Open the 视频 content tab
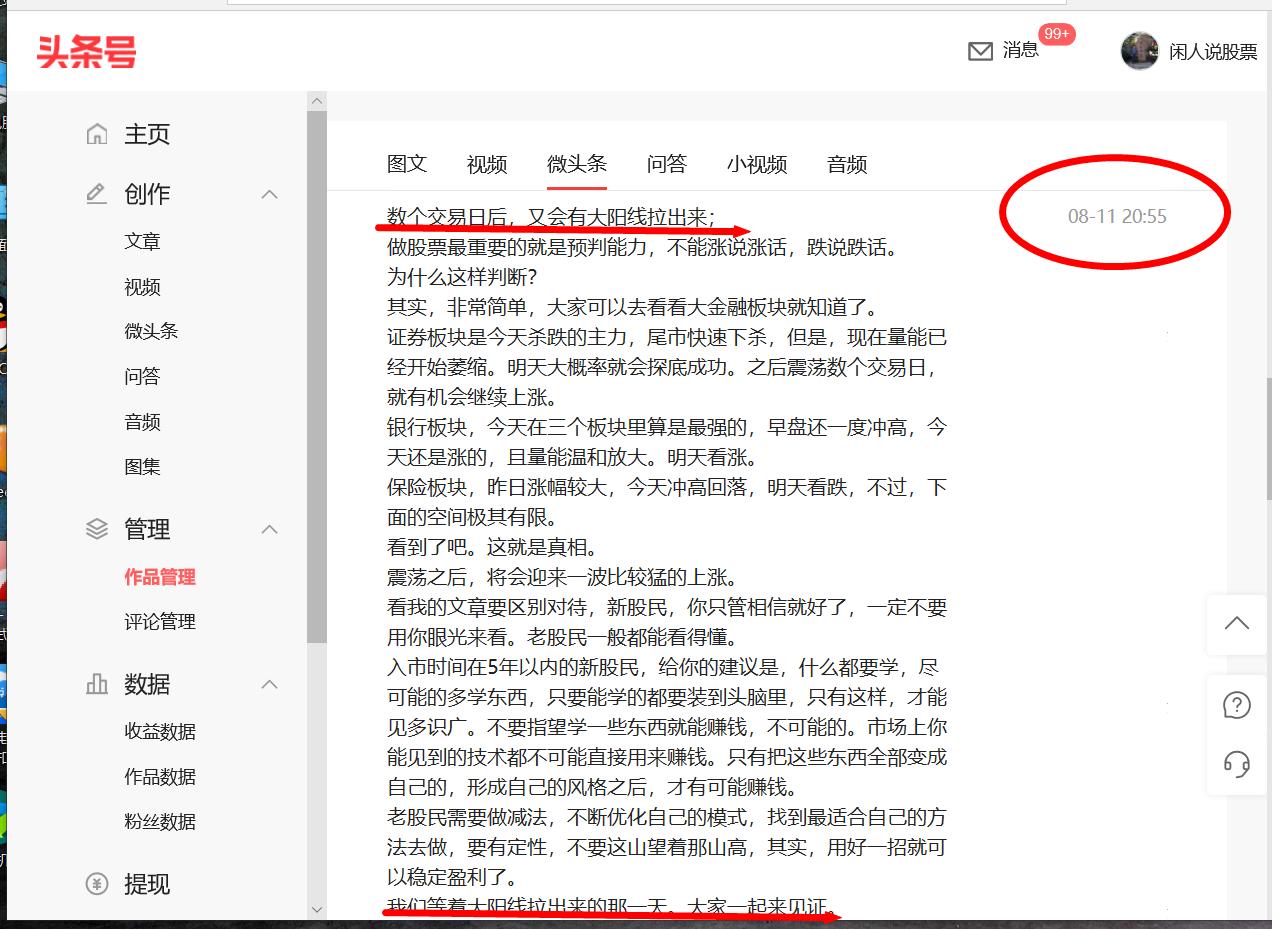The height and width of the screenshot is (929, 1272). coord(486,165)
